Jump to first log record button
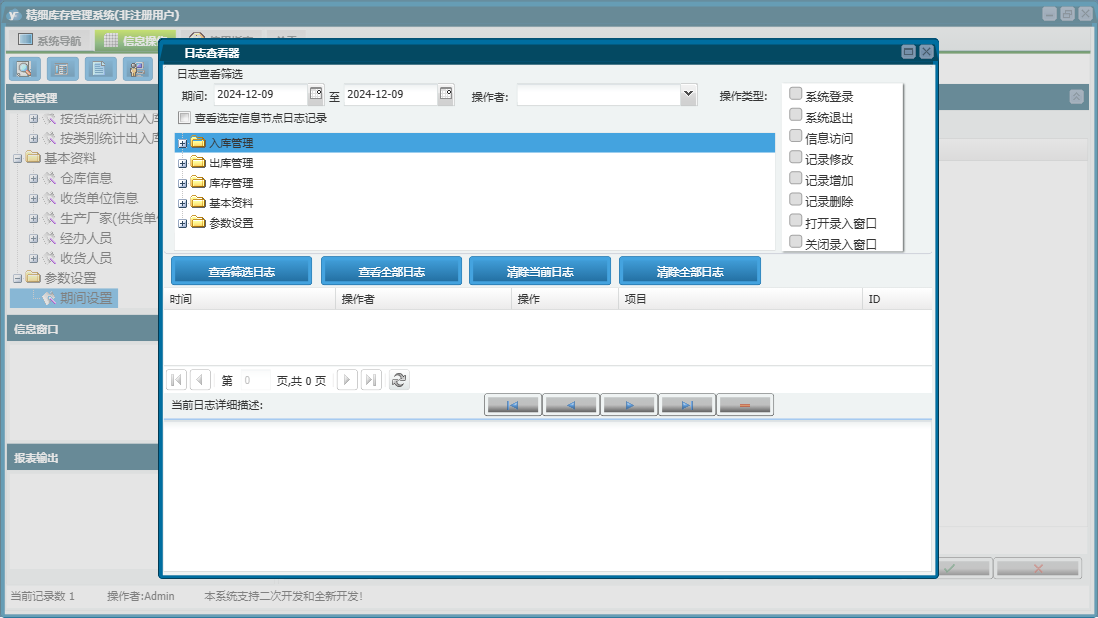 [513, 405]
